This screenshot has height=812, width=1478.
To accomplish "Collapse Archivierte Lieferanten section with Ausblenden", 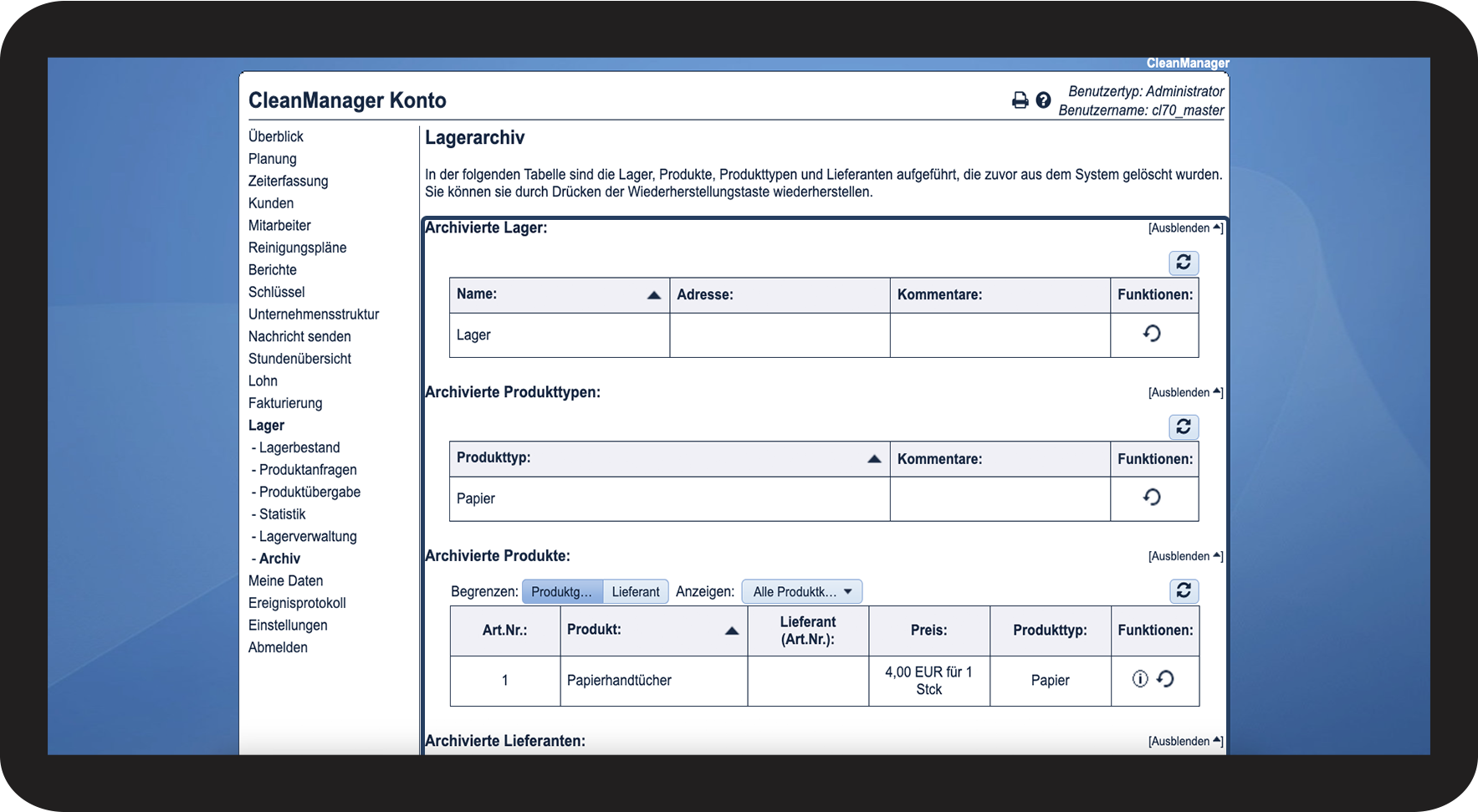I will coord(1185,742).
